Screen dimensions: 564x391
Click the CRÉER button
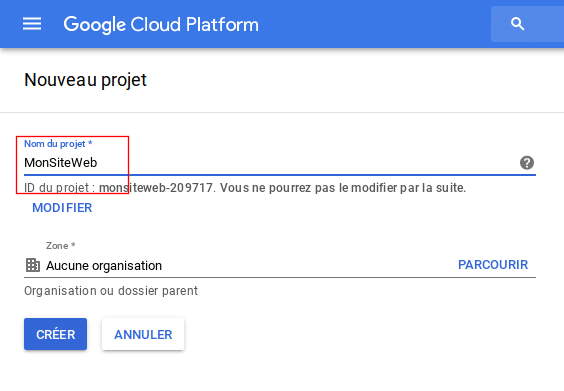point(55,334)
